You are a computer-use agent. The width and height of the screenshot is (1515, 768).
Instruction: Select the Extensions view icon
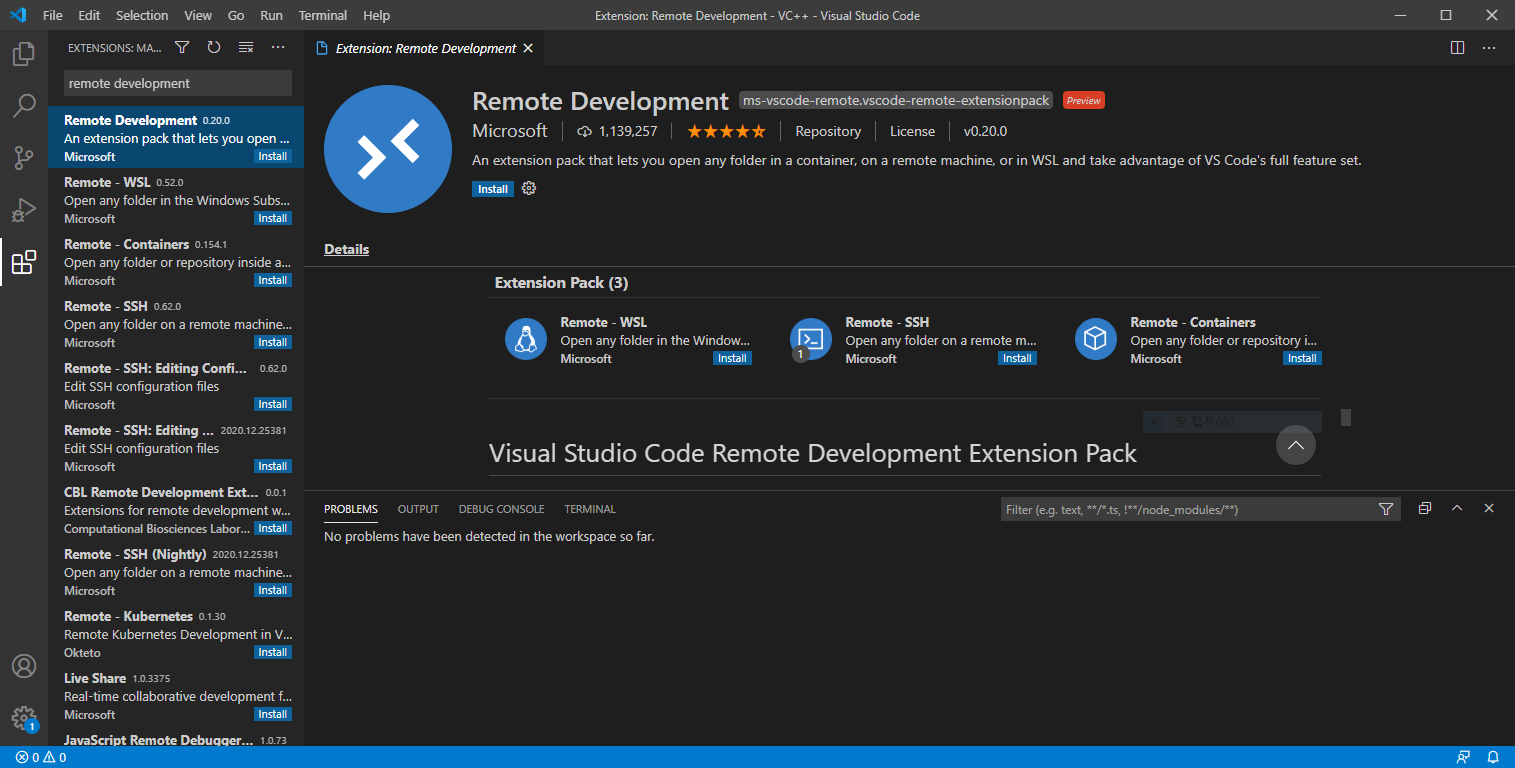[x=24, y=262]
